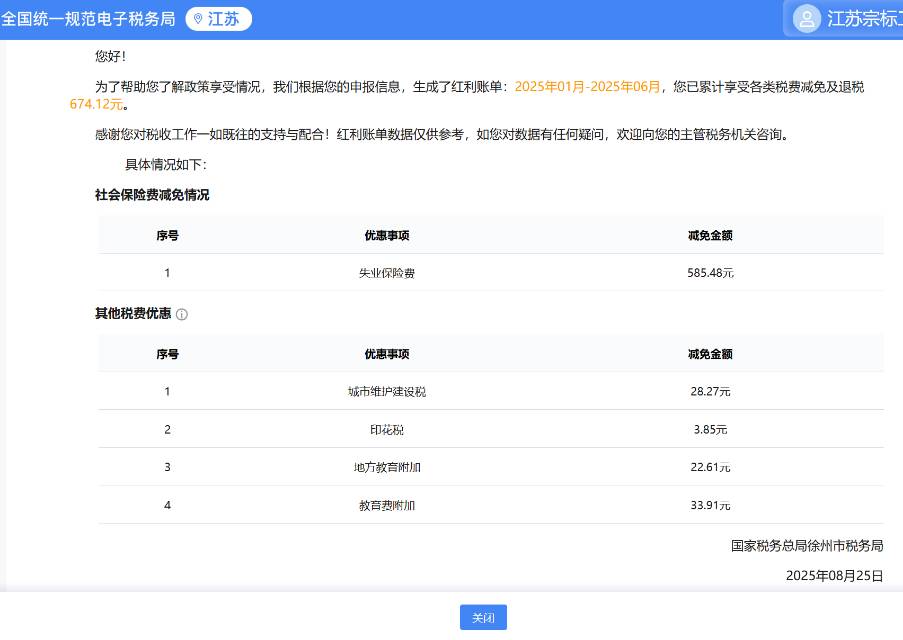
Task: Click the highlighted 2025年01月-2025年06月 period
Action: [x=588, y=87]
